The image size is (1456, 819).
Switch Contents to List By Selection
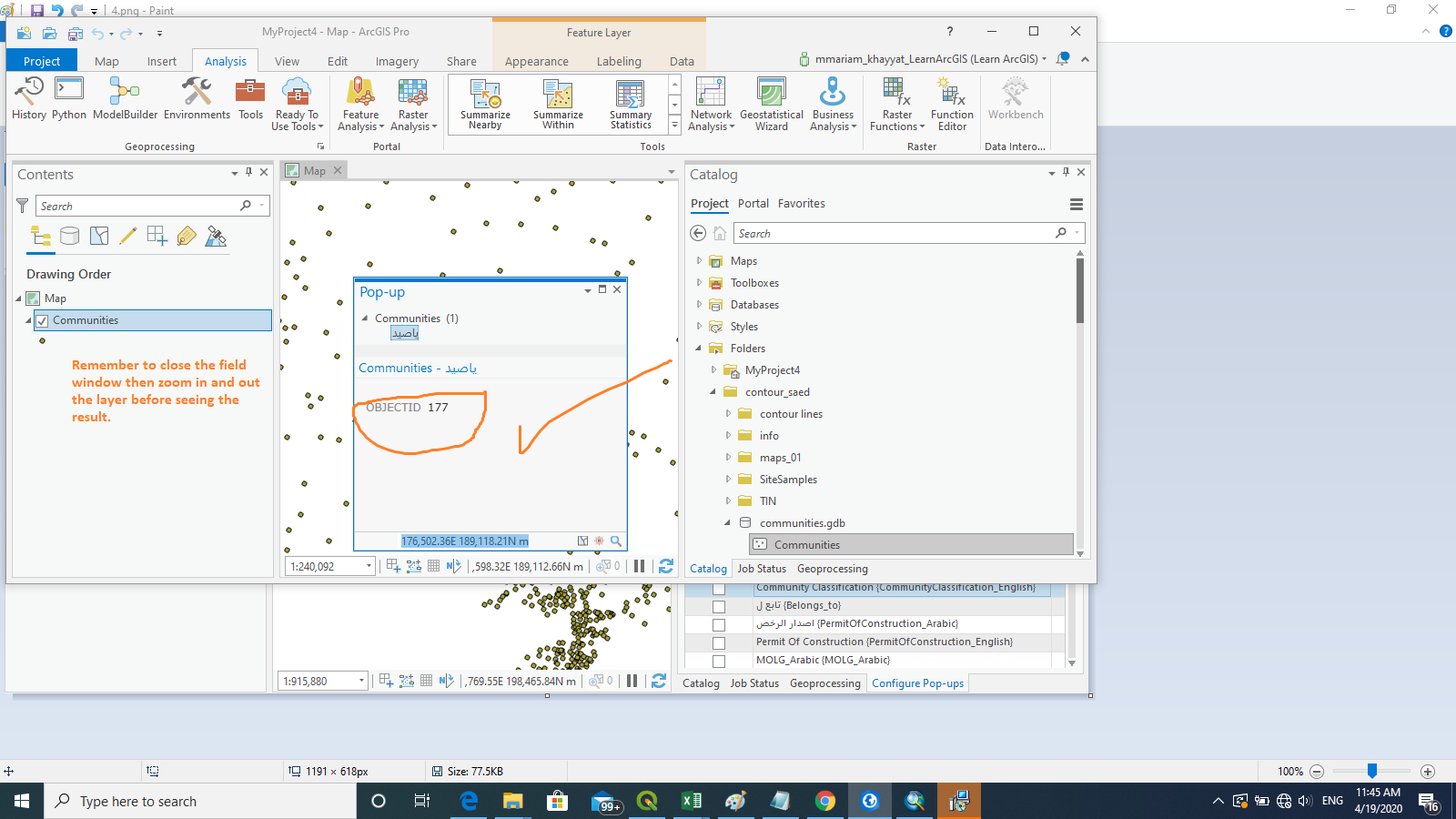pyautogui.click(x=99, y=237)
